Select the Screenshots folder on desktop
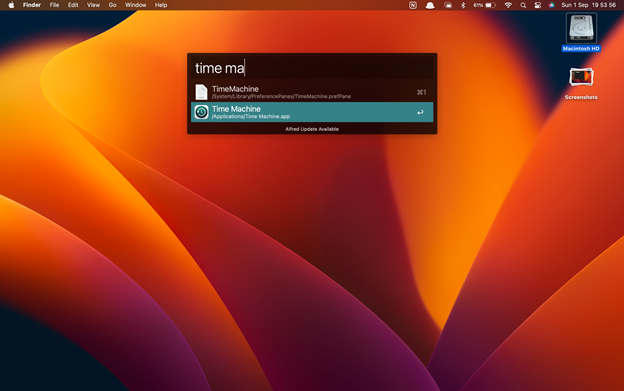 581,78
